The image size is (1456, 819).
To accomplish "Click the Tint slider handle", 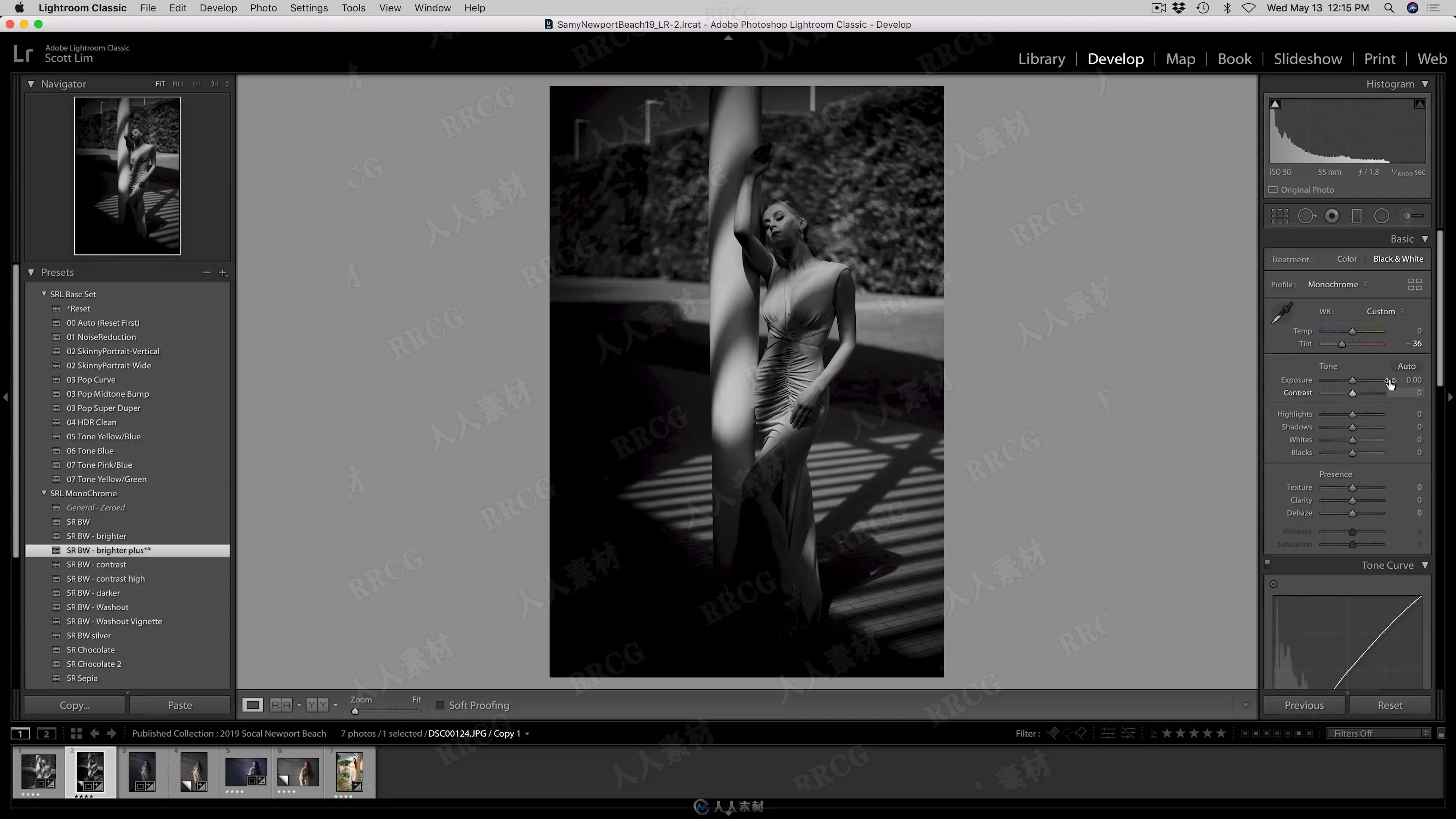I will point(1341,344).
